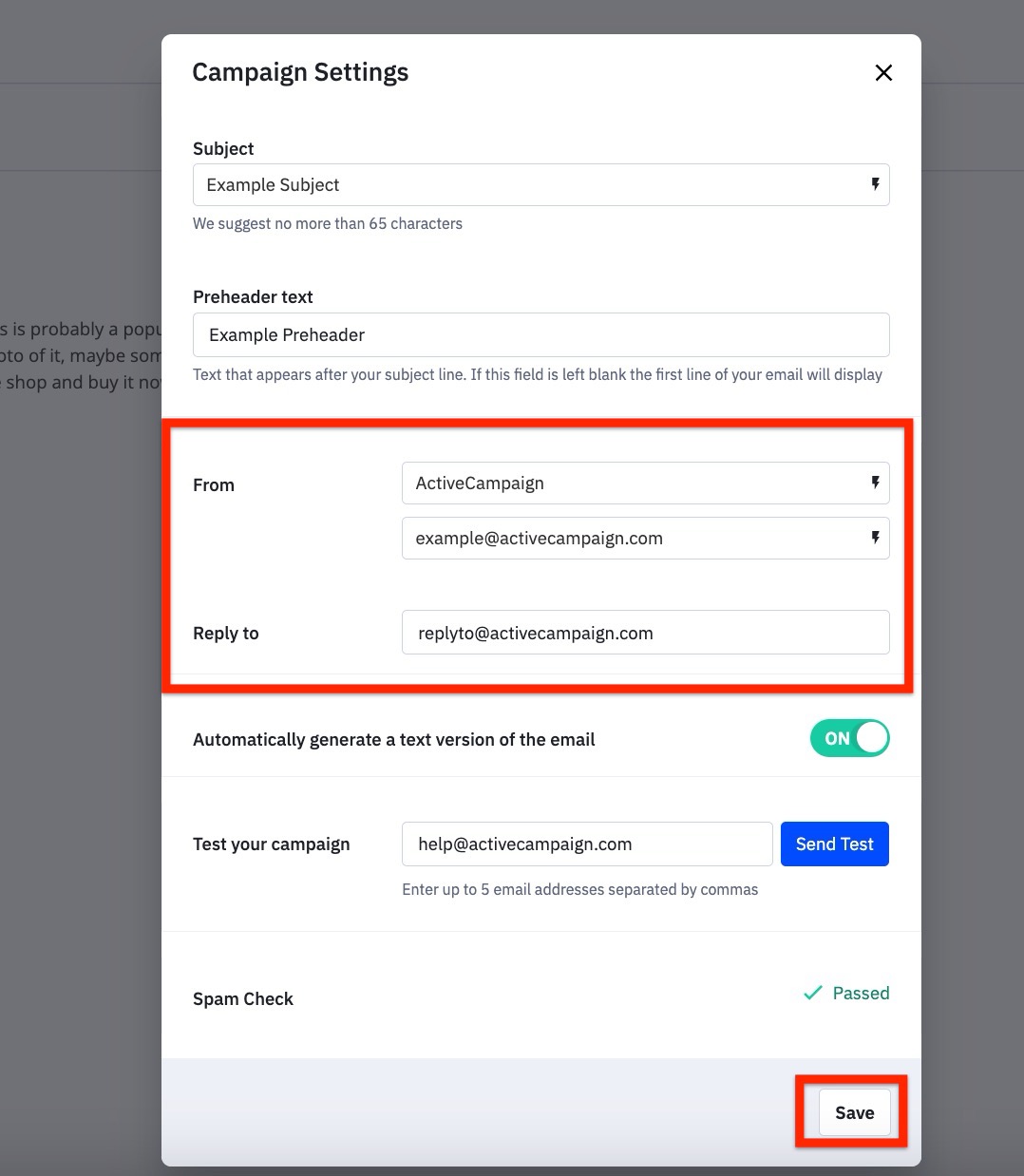Select the ActiveCampaign From name field
This screenshot has height=1176, width=1024.
point(632,484)
